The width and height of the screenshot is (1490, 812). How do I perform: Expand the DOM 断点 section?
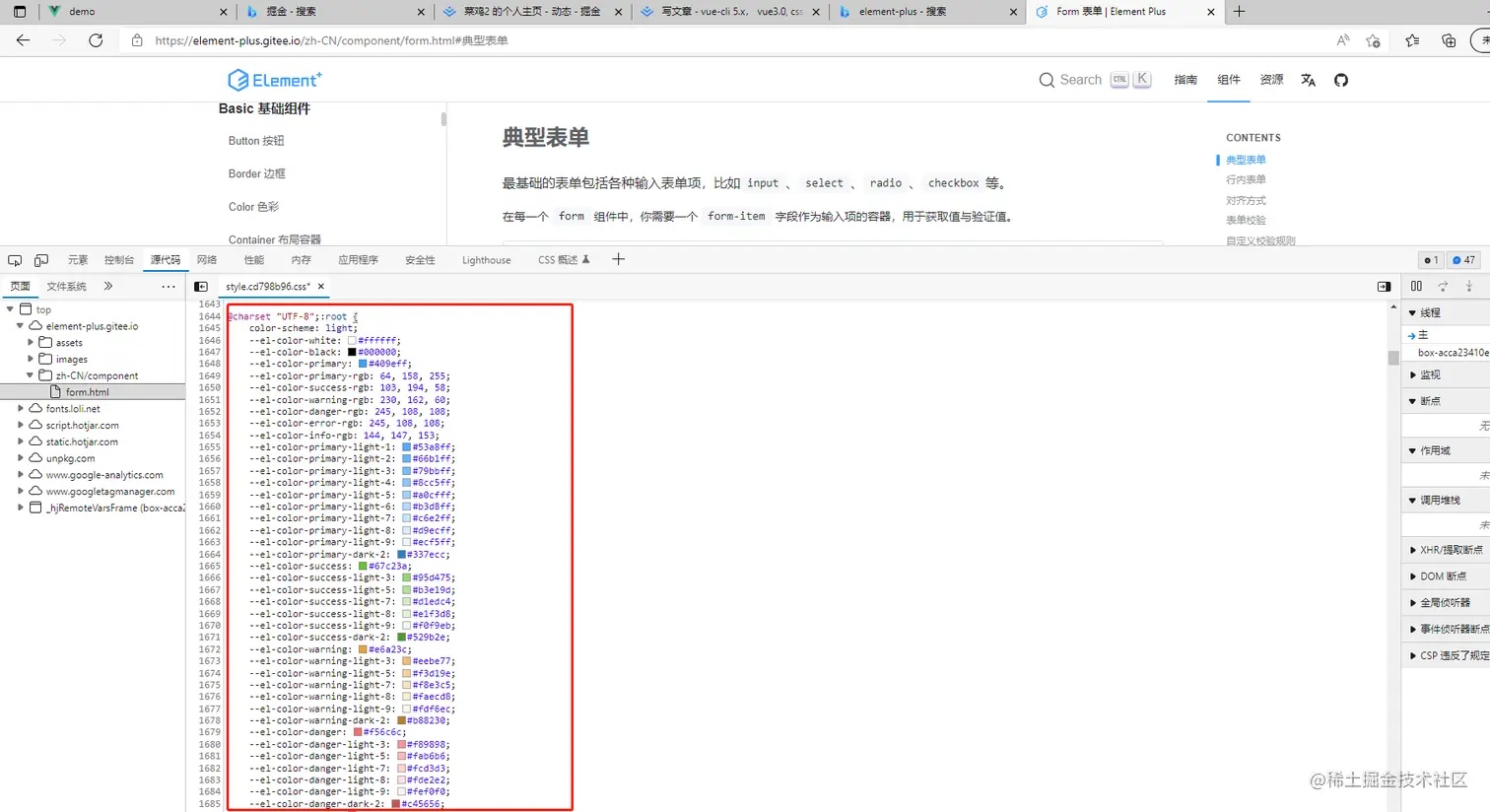1412,576
